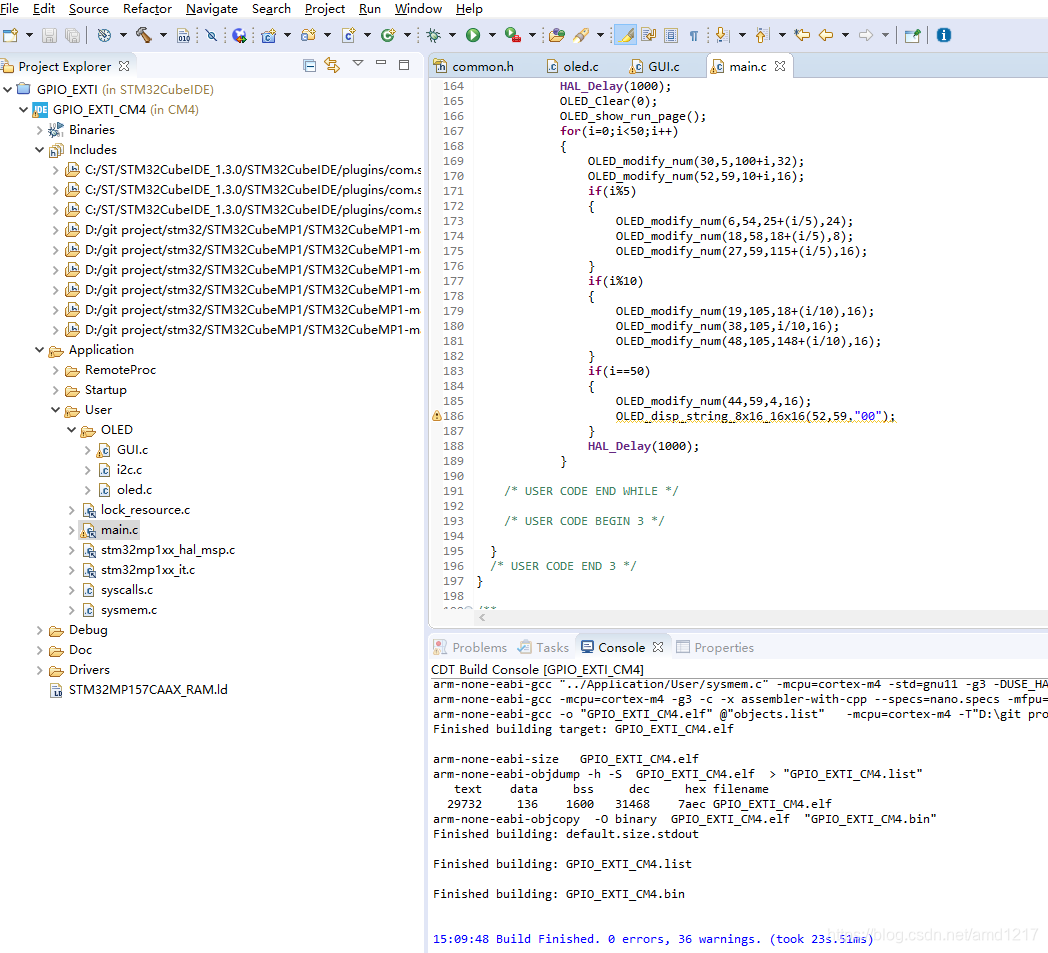1048x953 pixels.
Task: Toggle Mark Occurrences highlighter icon
Action: point(625,35)
